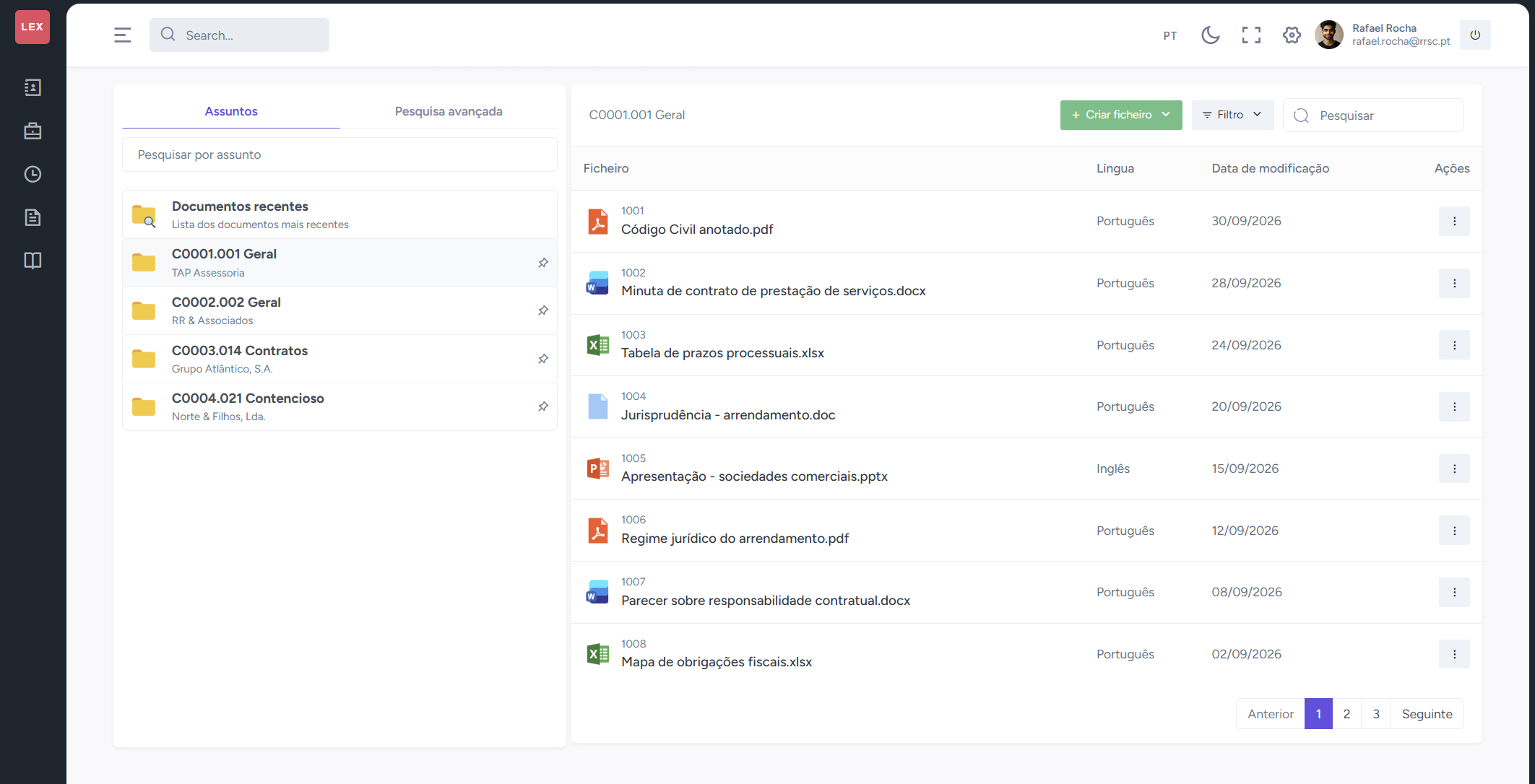Image resolution: width=1535 pixels, height=784 pixels.
Task: Click the Anterior pagination button
Action: 1271,714
